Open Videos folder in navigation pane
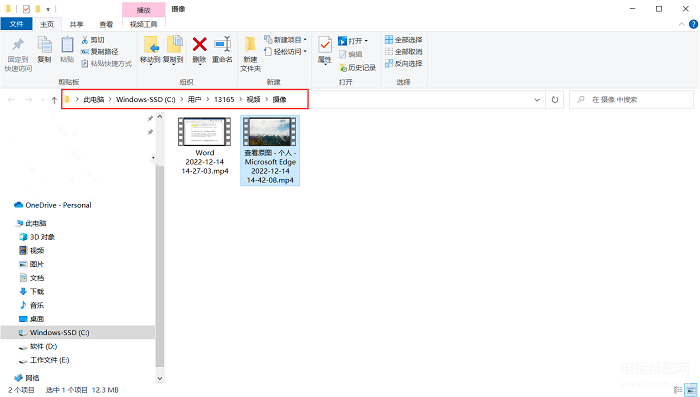Image resolution: width=700 pixels, height=397 pixels. (x=32, y=251)
